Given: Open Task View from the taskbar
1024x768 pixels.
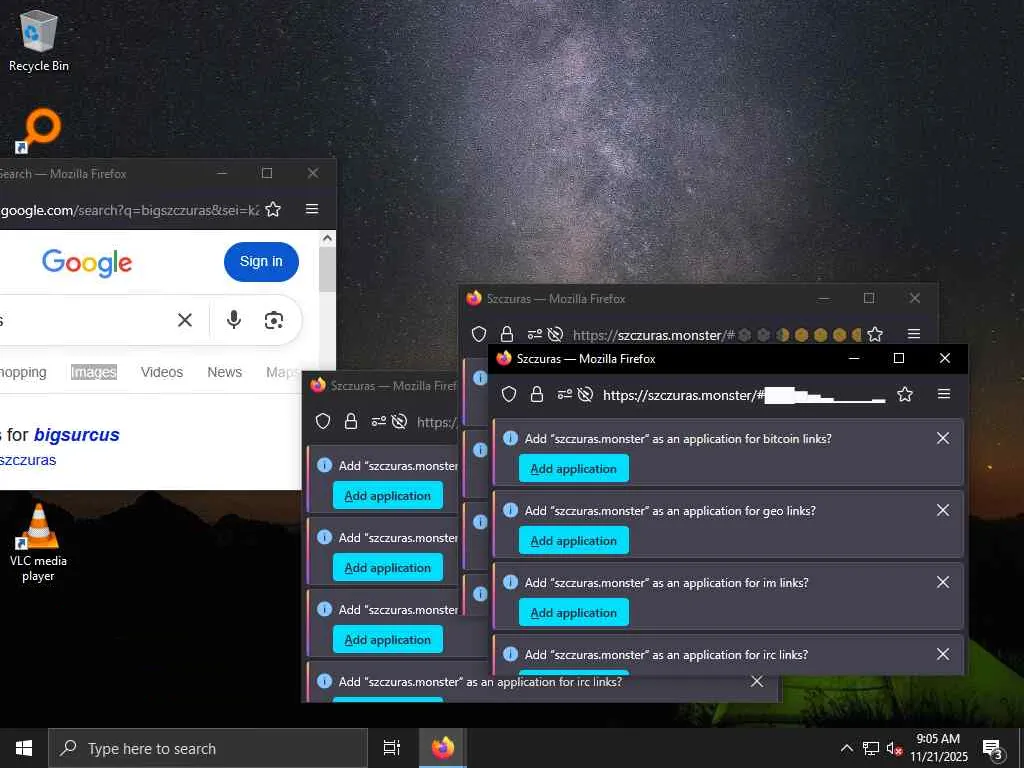Looking at the screenshot, I should [x=392, y=748].
